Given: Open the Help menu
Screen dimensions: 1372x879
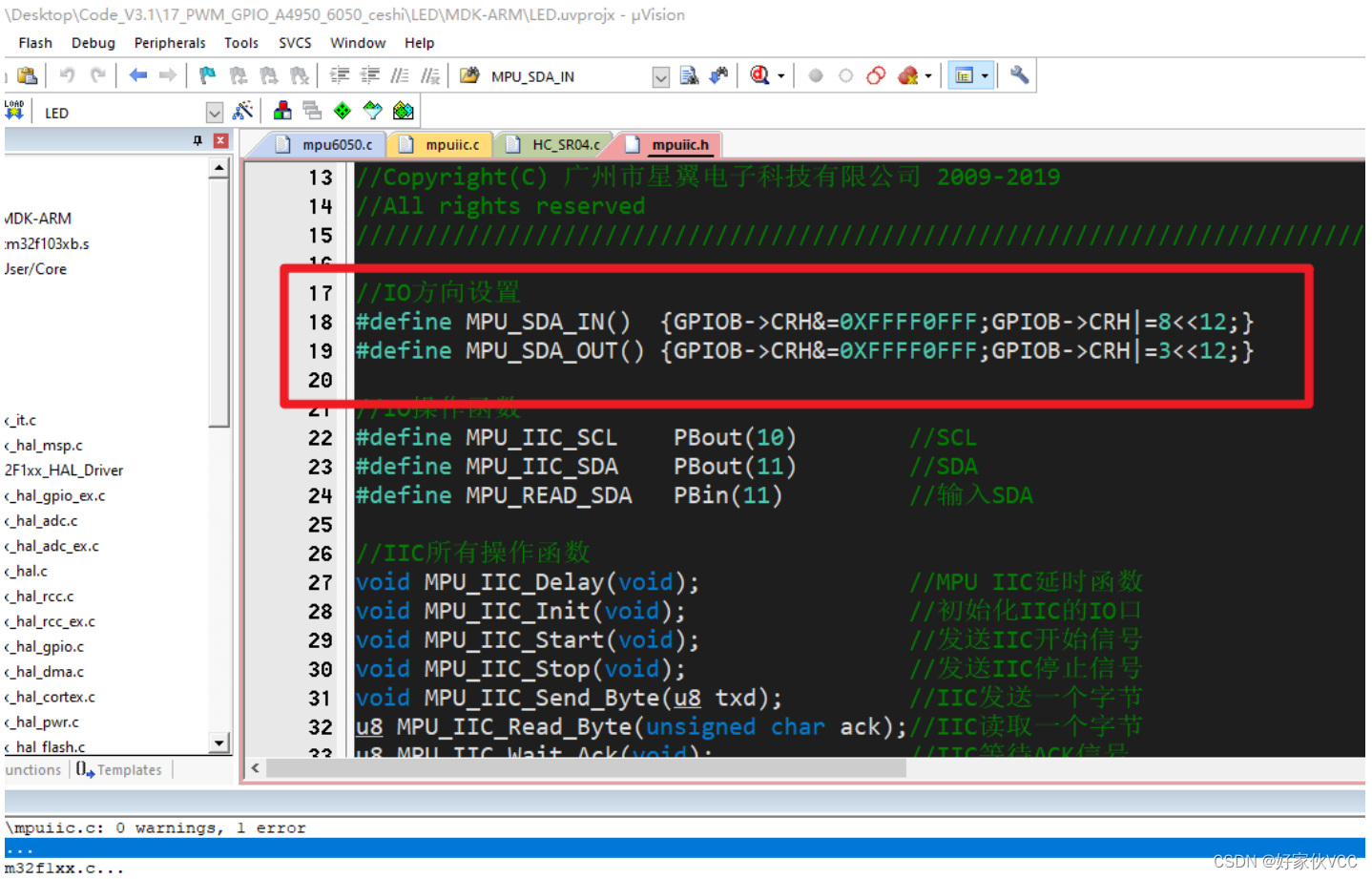Looking at the screenshot, I should [x=419, y=43].
